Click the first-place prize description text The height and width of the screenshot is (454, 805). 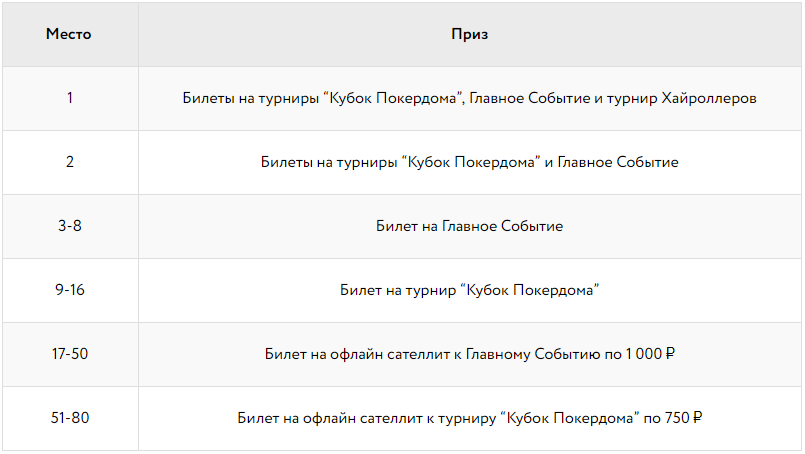point(469,98)
